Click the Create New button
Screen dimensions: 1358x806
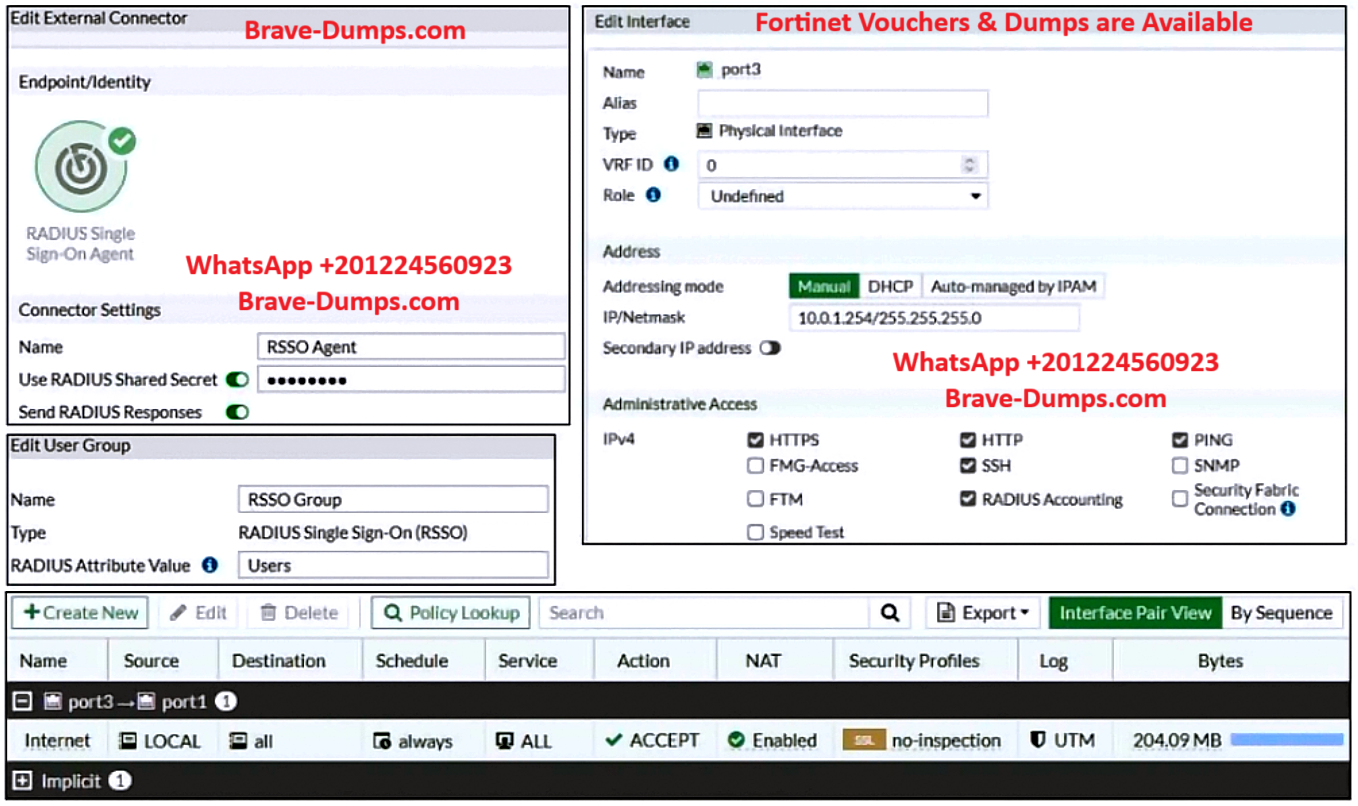coord(81,613)
